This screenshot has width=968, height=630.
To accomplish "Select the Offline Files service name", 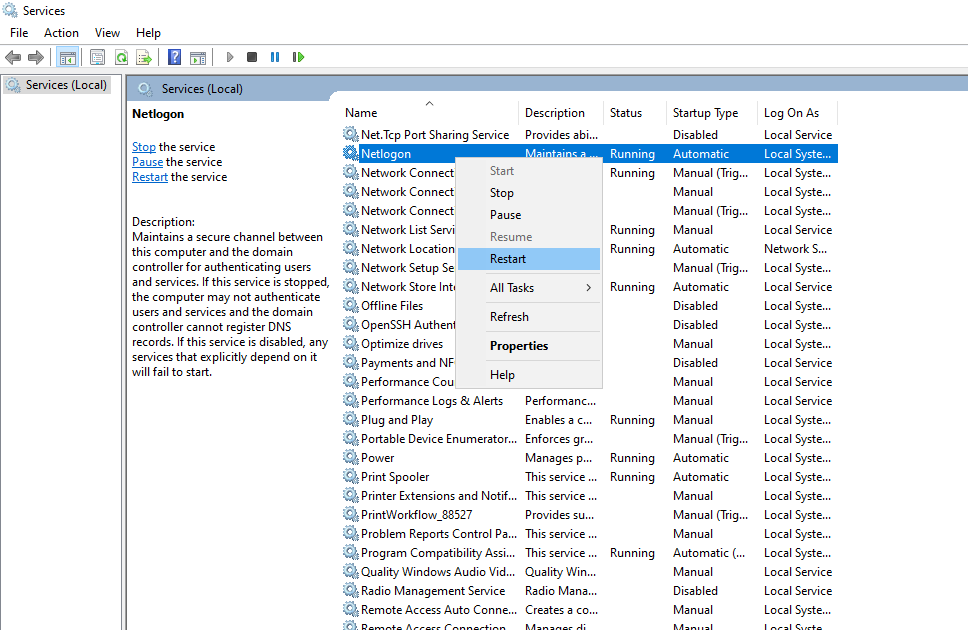I will 392,306.
